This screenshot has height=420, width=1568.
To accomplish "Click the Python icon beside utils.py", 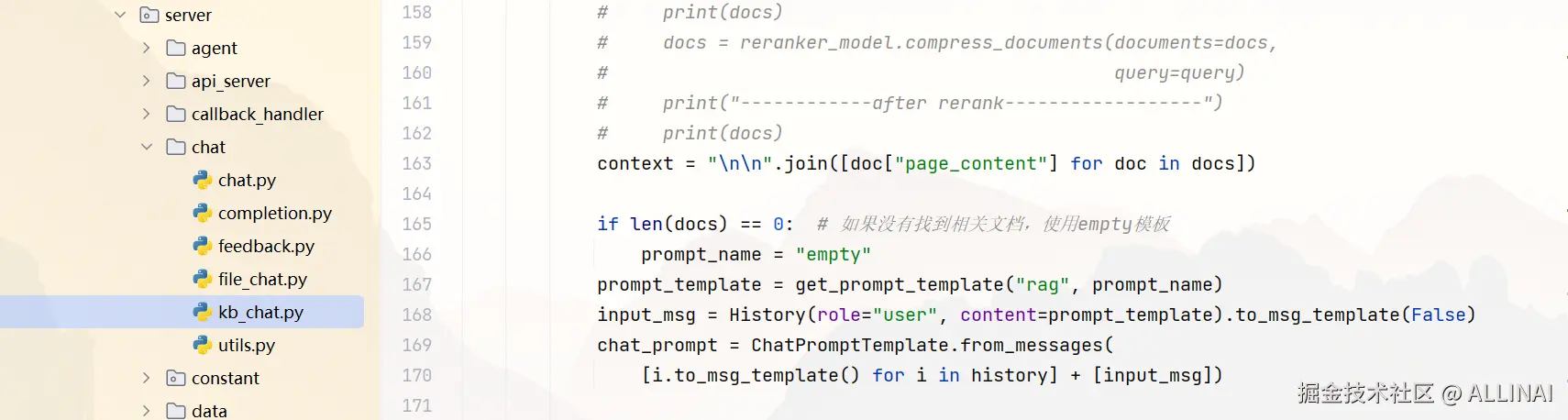I will [203, 345].
